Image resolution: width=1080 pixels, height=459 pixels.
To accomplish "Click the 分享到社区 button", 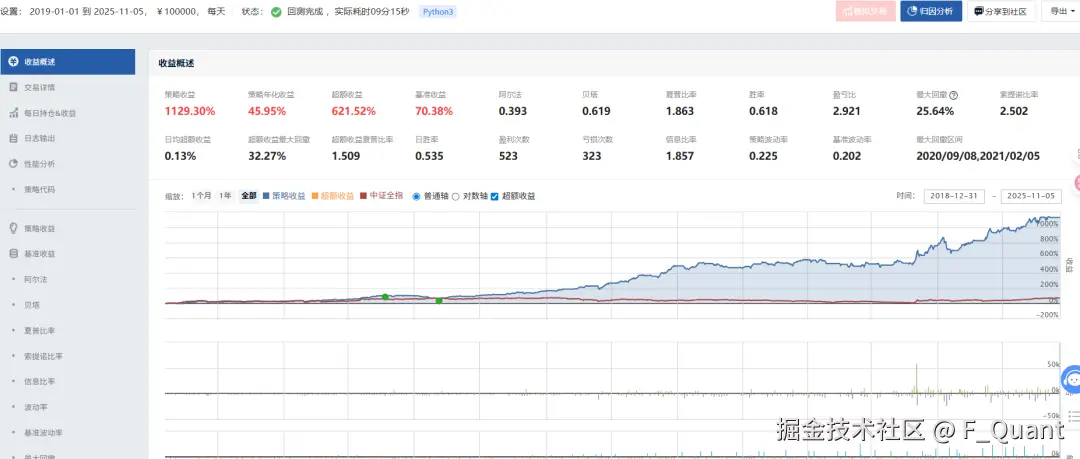I will point(1001,11).
